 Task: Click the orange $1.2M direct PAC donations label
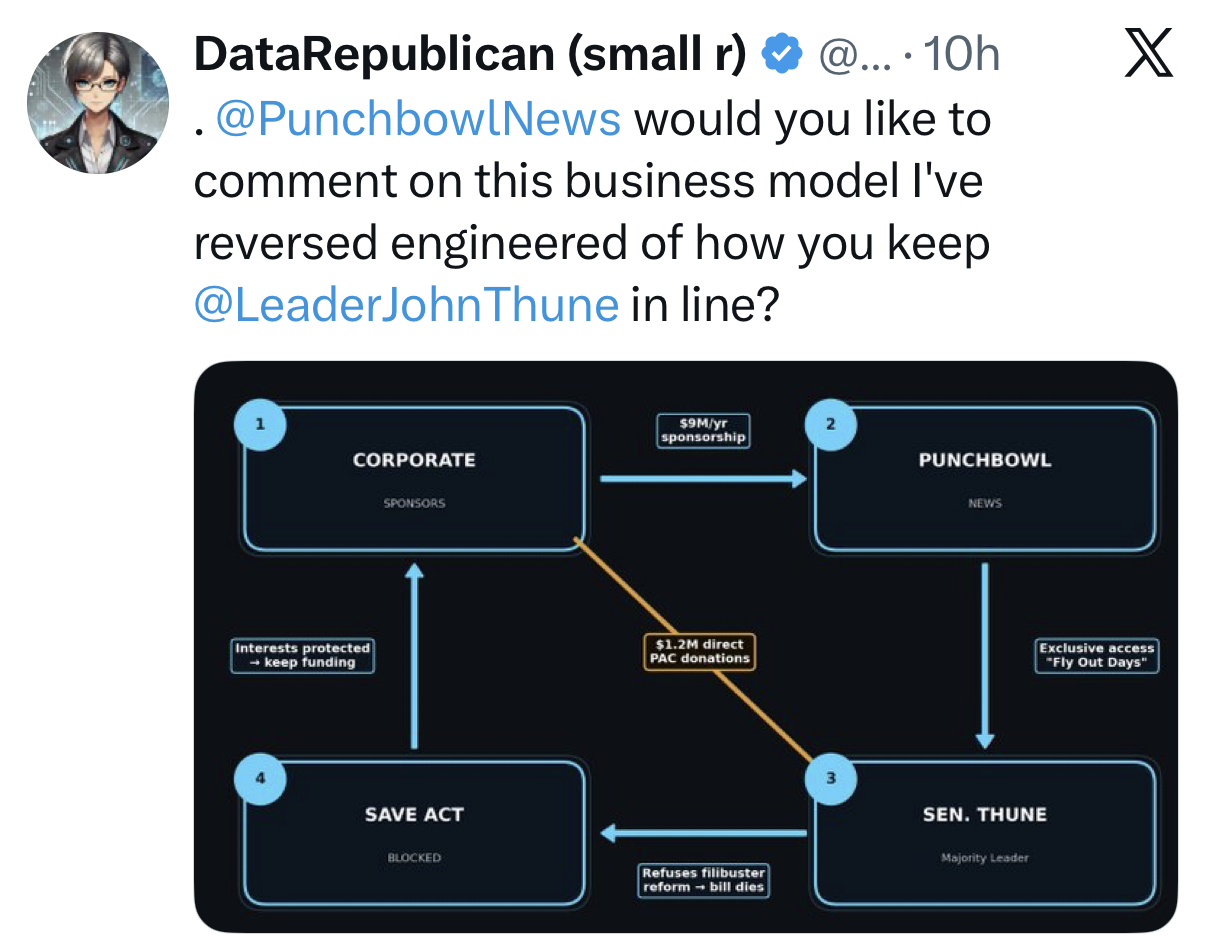699,652
